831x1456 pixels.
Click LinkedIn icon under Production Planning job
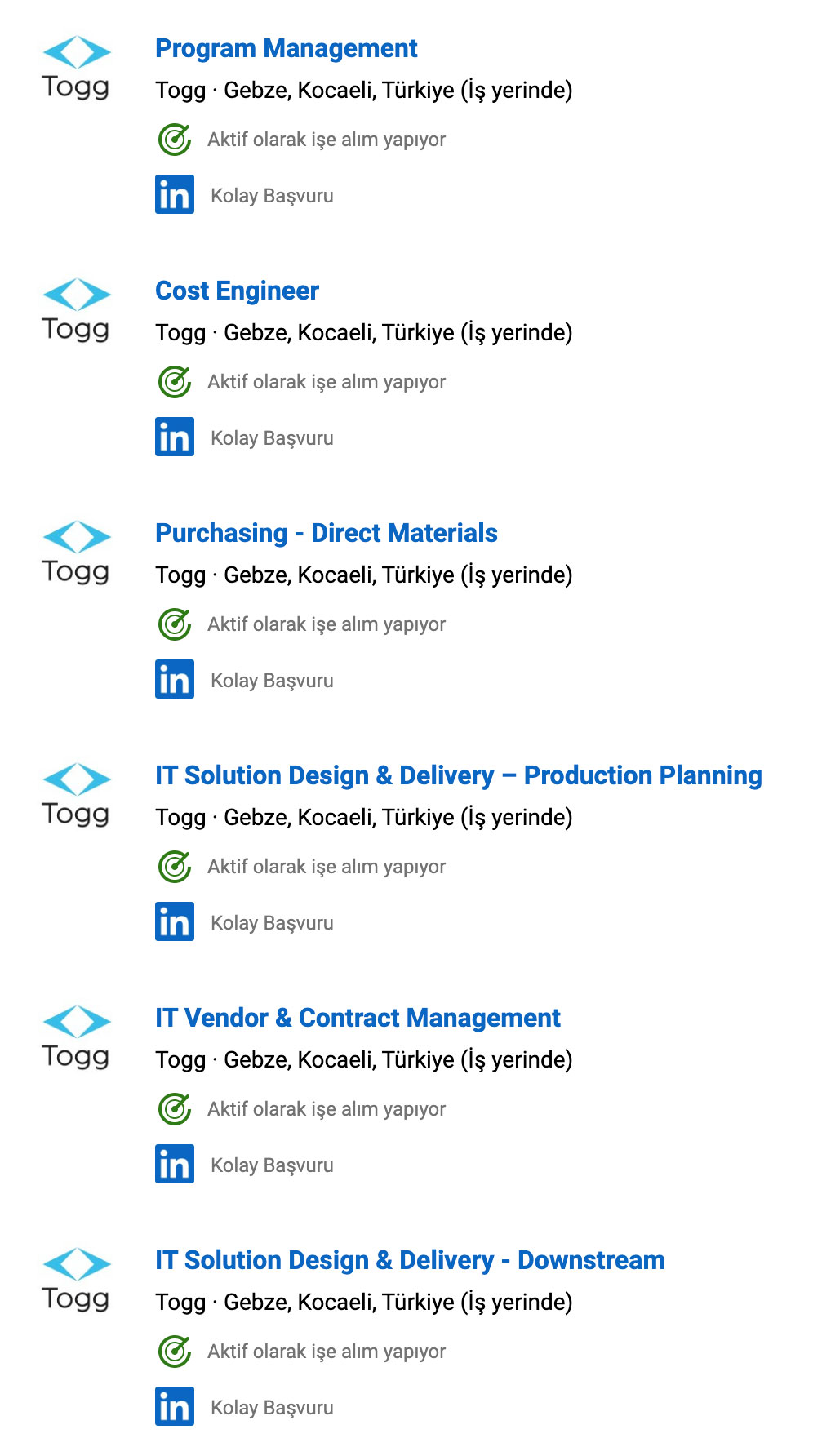pyautogui.click(x=175, y=921)
